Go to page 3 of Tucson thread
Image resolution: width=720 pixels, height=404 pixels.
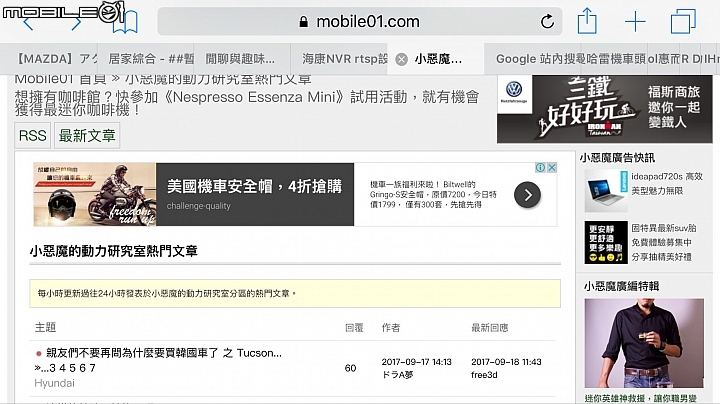(52, 368)
